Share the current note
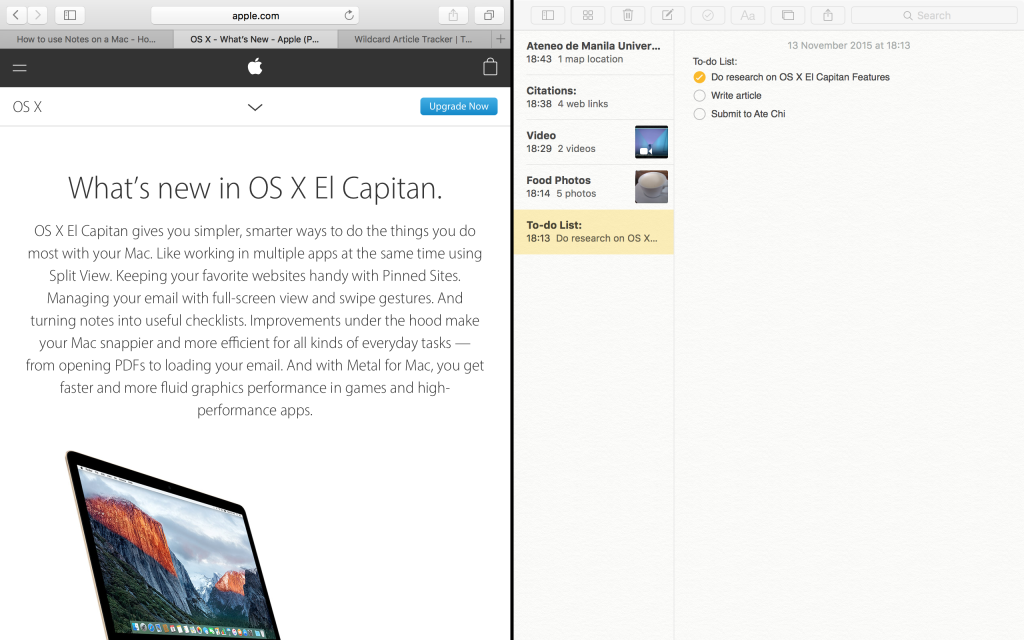The height and width of the screenshot is (640, 1024). (828, 15)
